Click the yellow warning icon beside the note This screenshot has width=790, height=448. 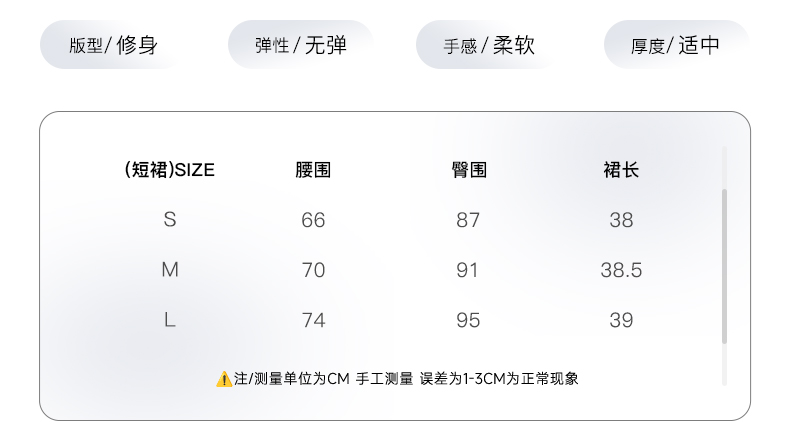224,379
